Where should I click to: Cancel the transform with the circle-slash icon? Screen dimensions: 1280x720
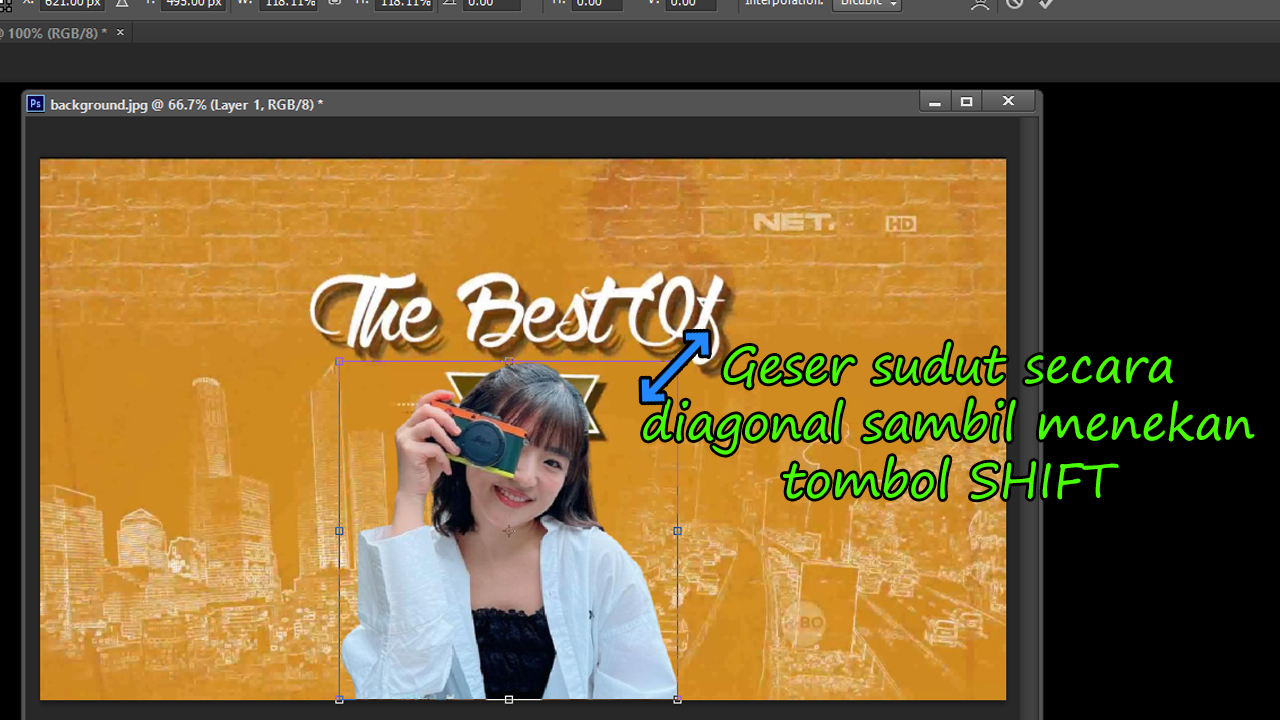[x=1015, y=4]
